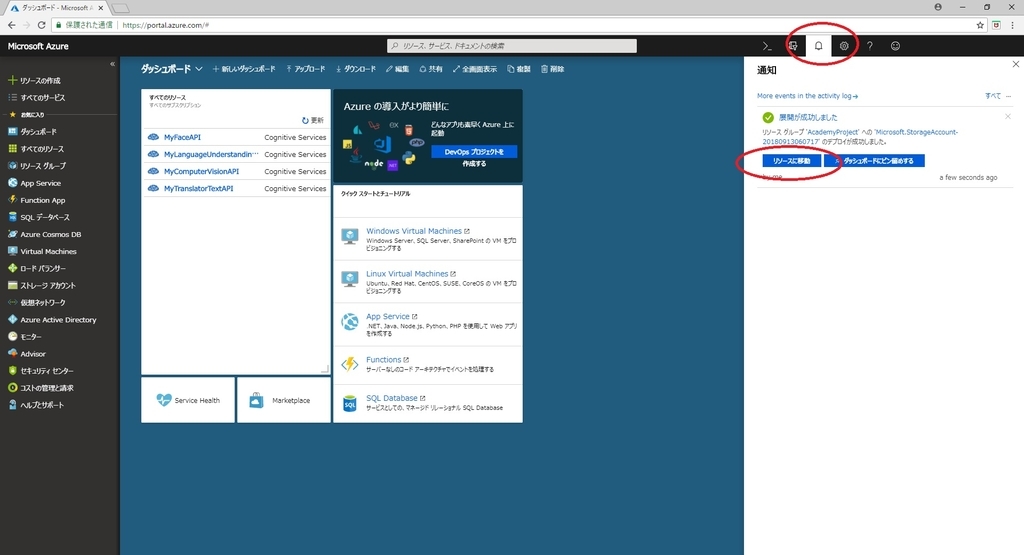This screenshot has height=555, width=1024.
Task: Click 編集 in dashboard toolbar
Action: [x=397, y=69]
